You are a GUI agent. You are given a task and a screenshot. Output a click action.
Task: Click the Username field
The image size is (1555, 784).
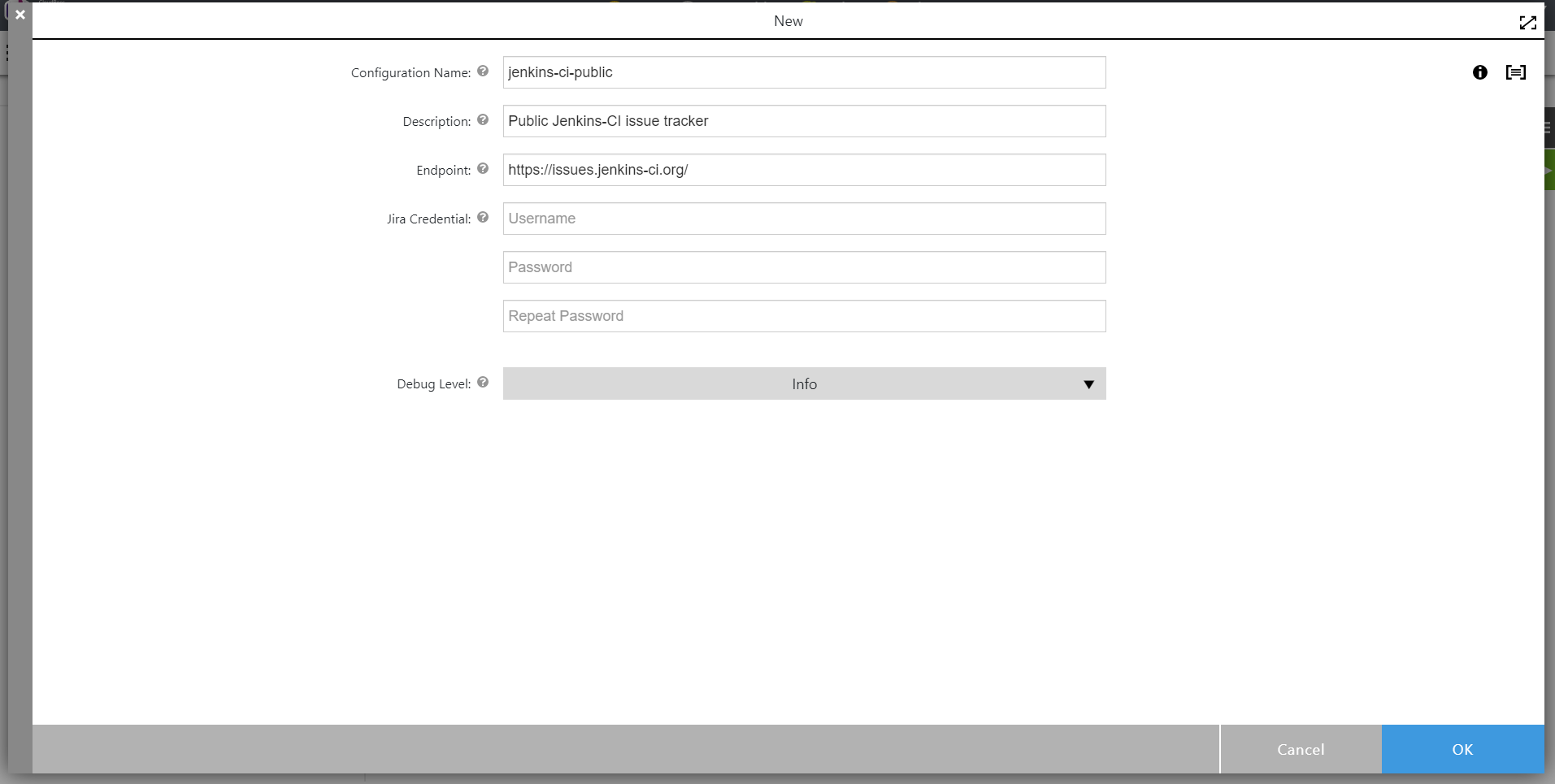(x=804, y=219)
